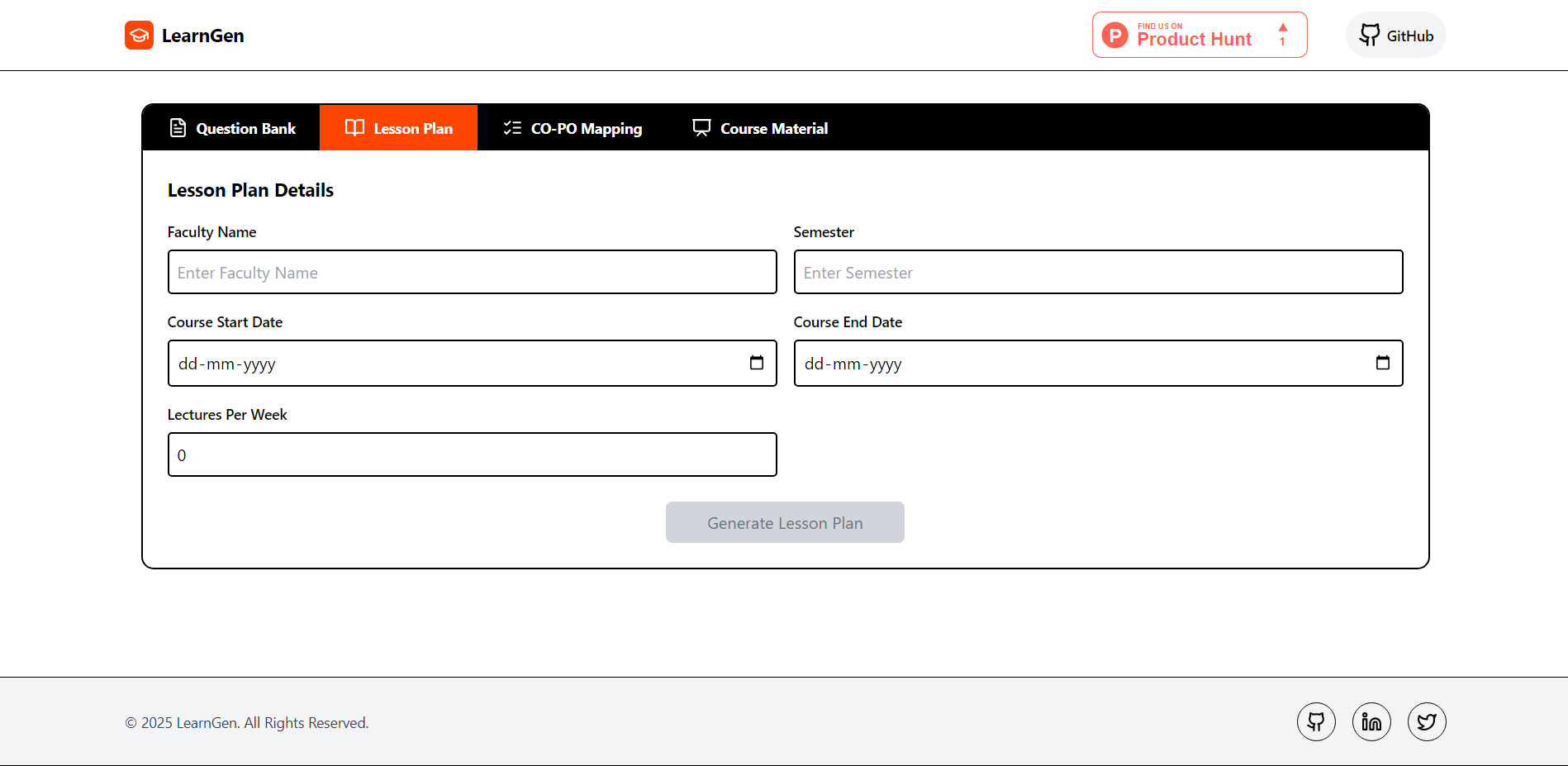Image resolution: width=1568 pixels, height=766 pixels.
Task: Focus the Faculty Name input field
Action: pyautogui.click(x=473, y=272)
